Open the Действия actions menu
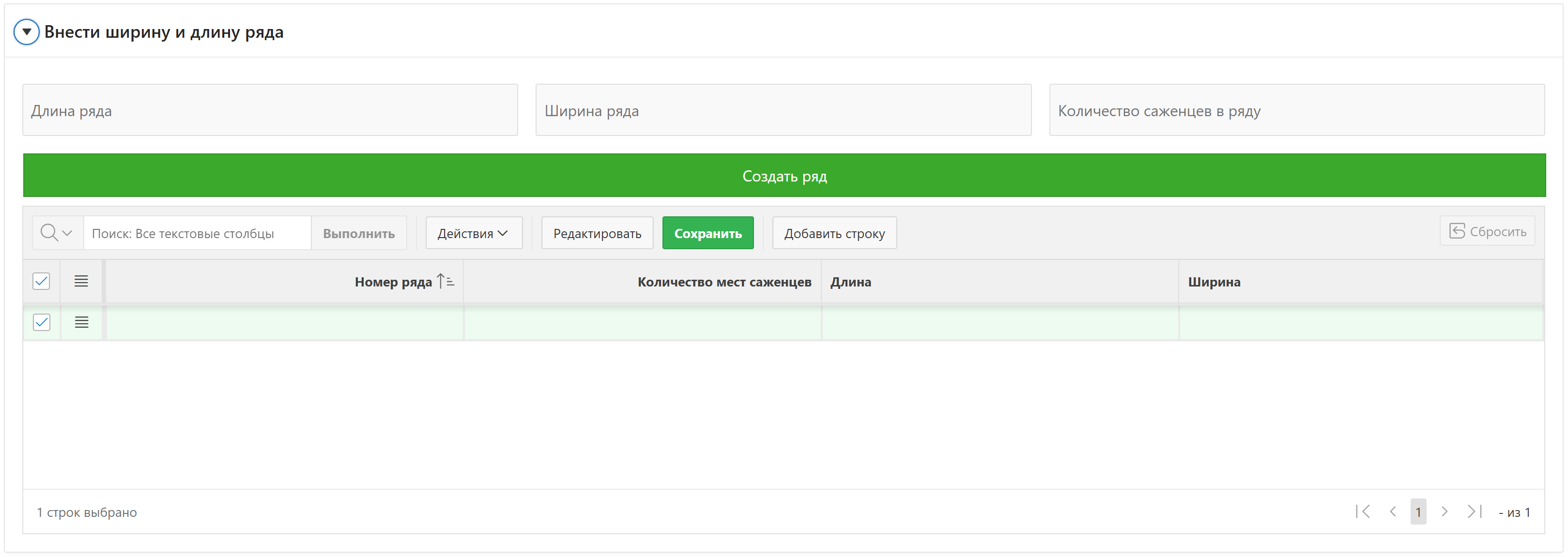 pyautogui.click(x=473, y=233)
